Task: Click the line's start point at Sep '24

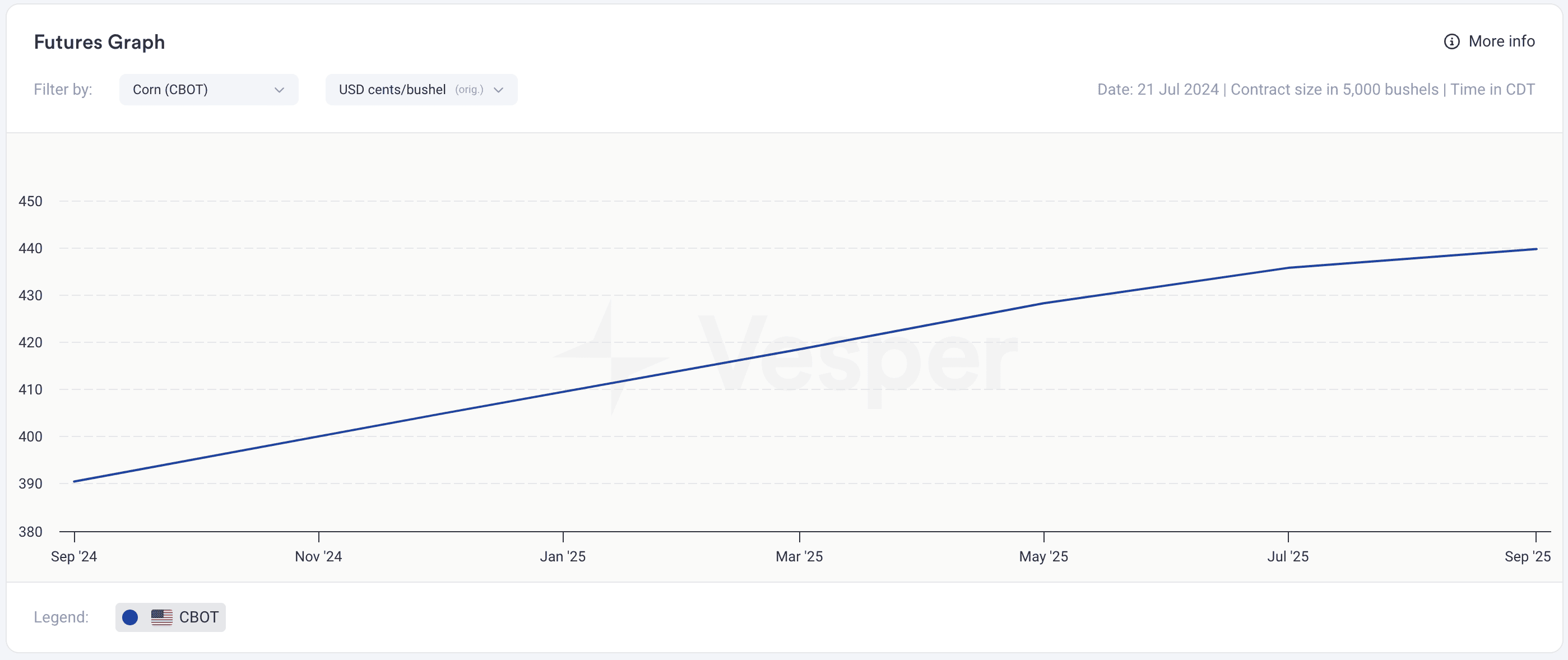Action: [x=75, y=481]
